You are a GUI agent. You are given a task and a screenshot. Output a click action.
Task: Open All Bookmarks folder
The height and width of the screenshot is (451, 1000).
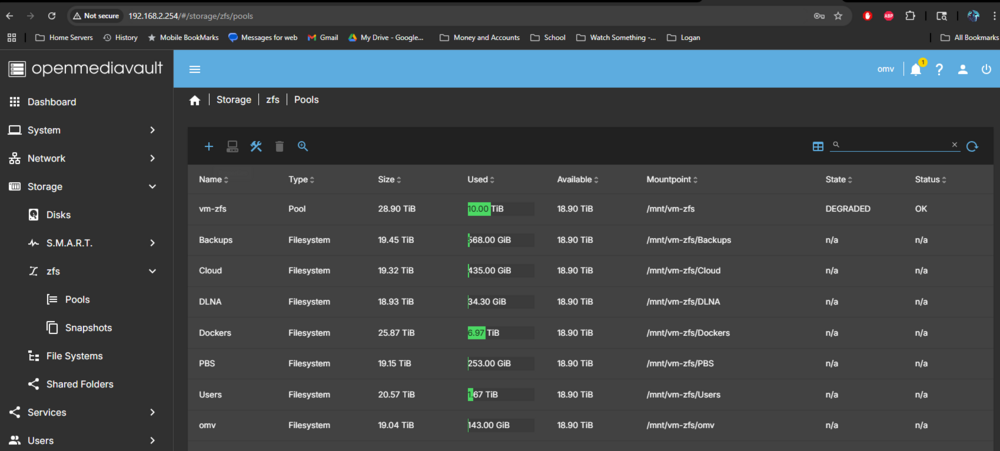coord(970,38)
